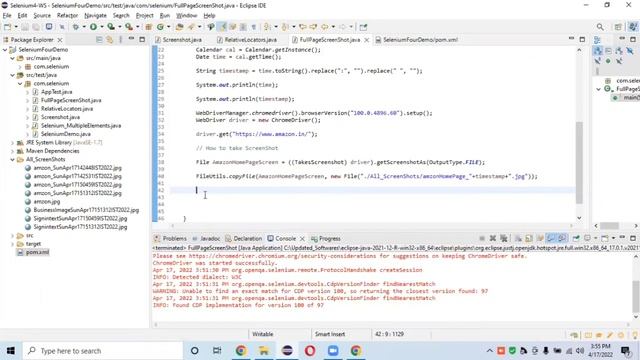The image size is (640, 360).
Task: Open File Explorer from the Windows taskbar
Action: point(264,351)
